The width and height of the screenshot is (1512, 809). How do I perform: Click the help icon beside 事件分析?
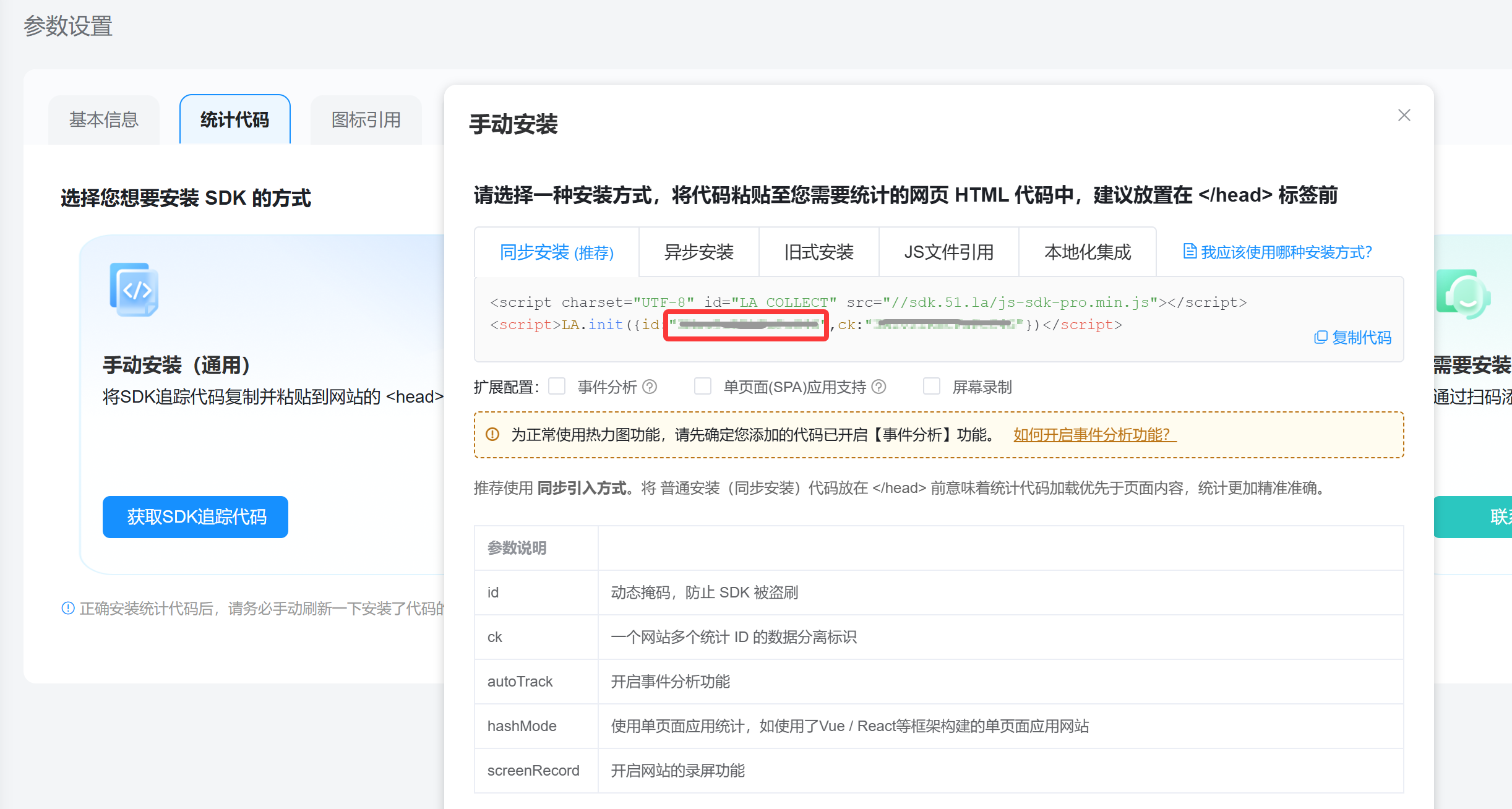[650, 387]
